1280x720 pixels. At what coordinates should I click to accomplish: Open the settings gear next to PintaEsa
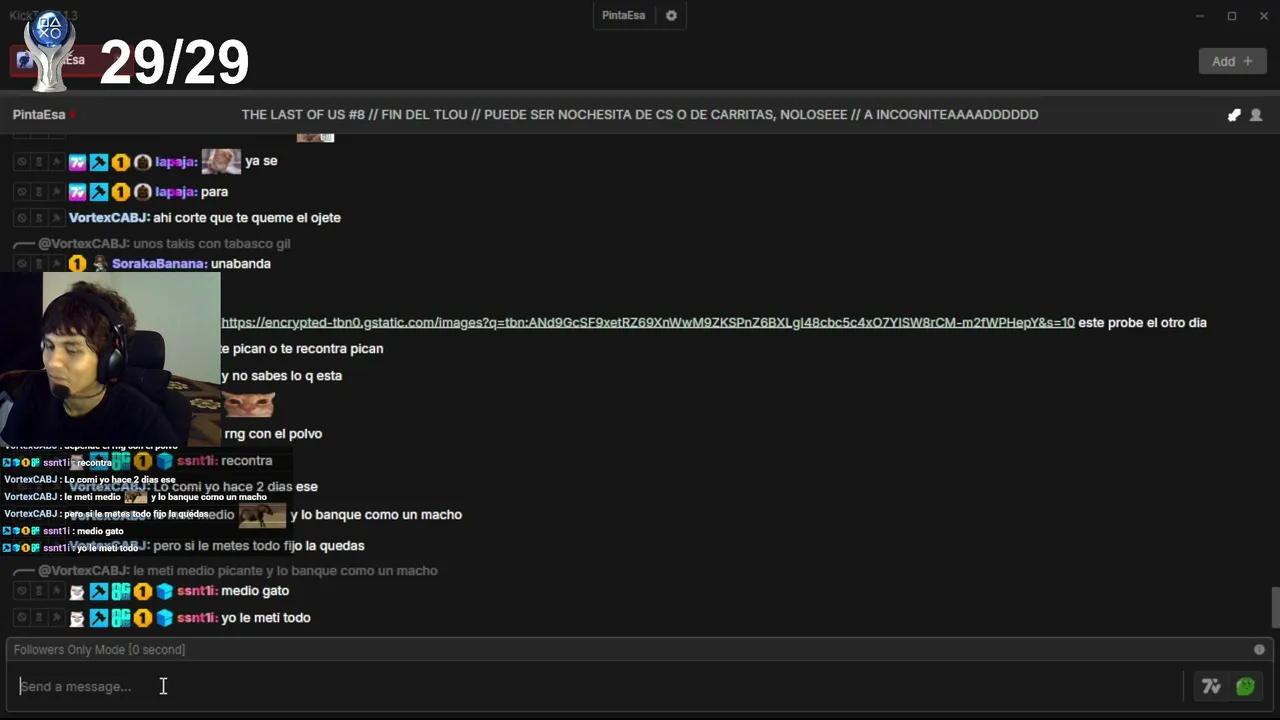coord(671,15)
